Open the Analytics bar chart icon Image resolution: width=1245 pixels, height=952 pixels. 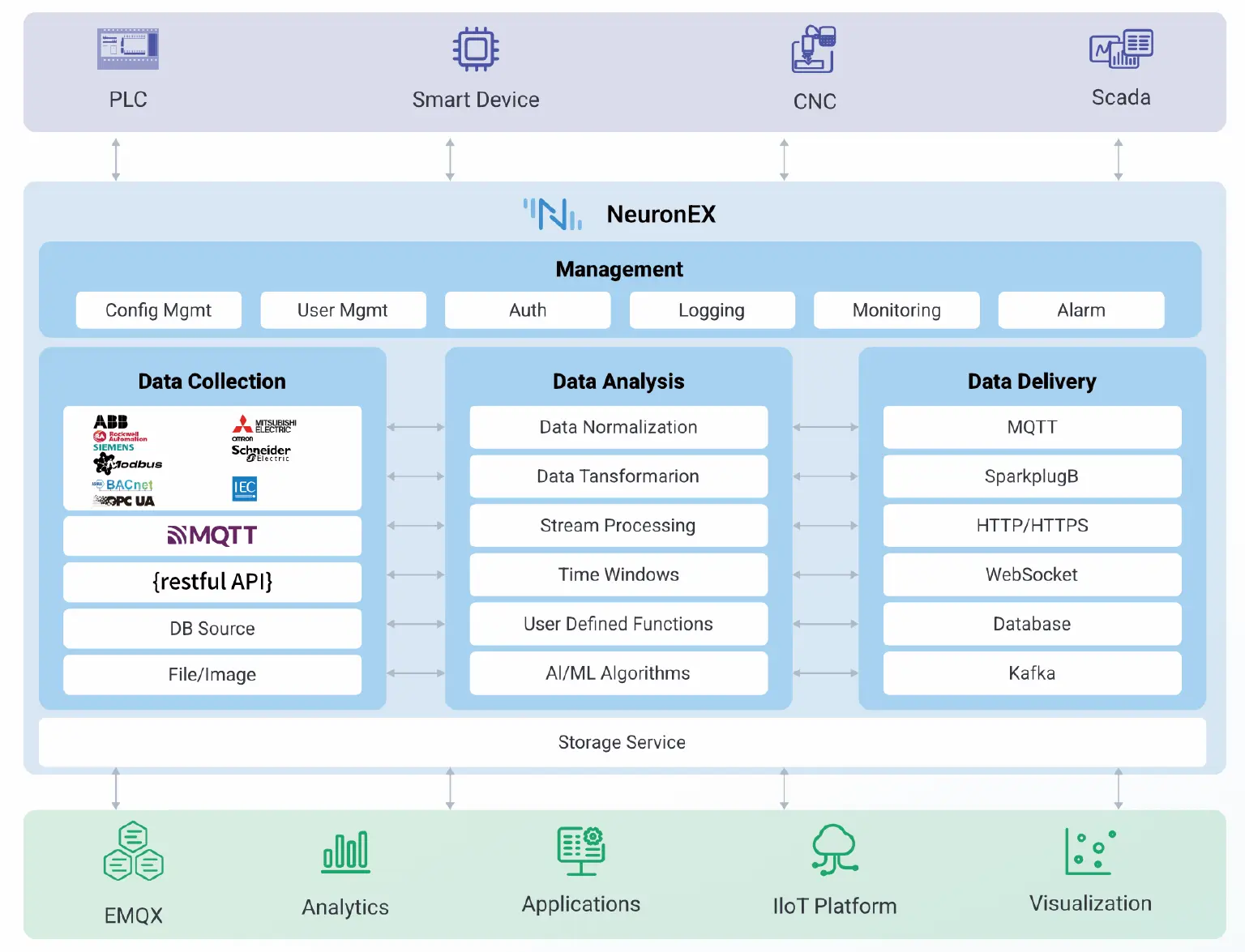tap(345, 851)
